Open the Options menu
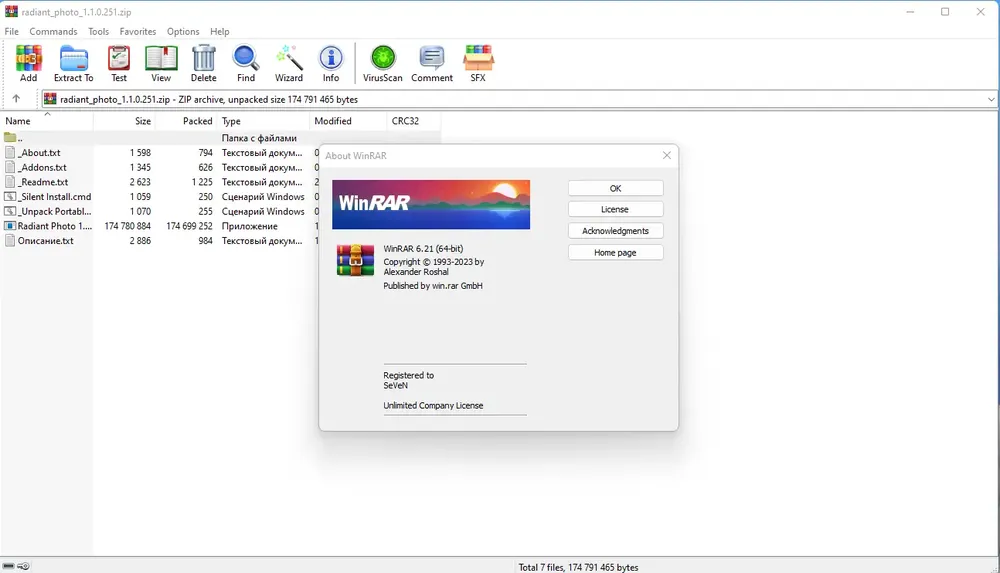 pos(183,31)
